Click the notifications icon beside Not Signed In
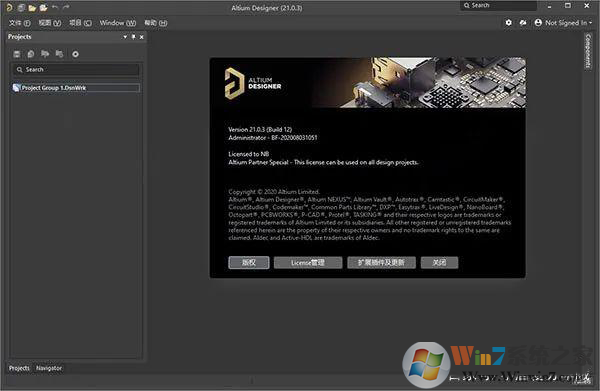 pyautogui.click(x=523, y=23)
